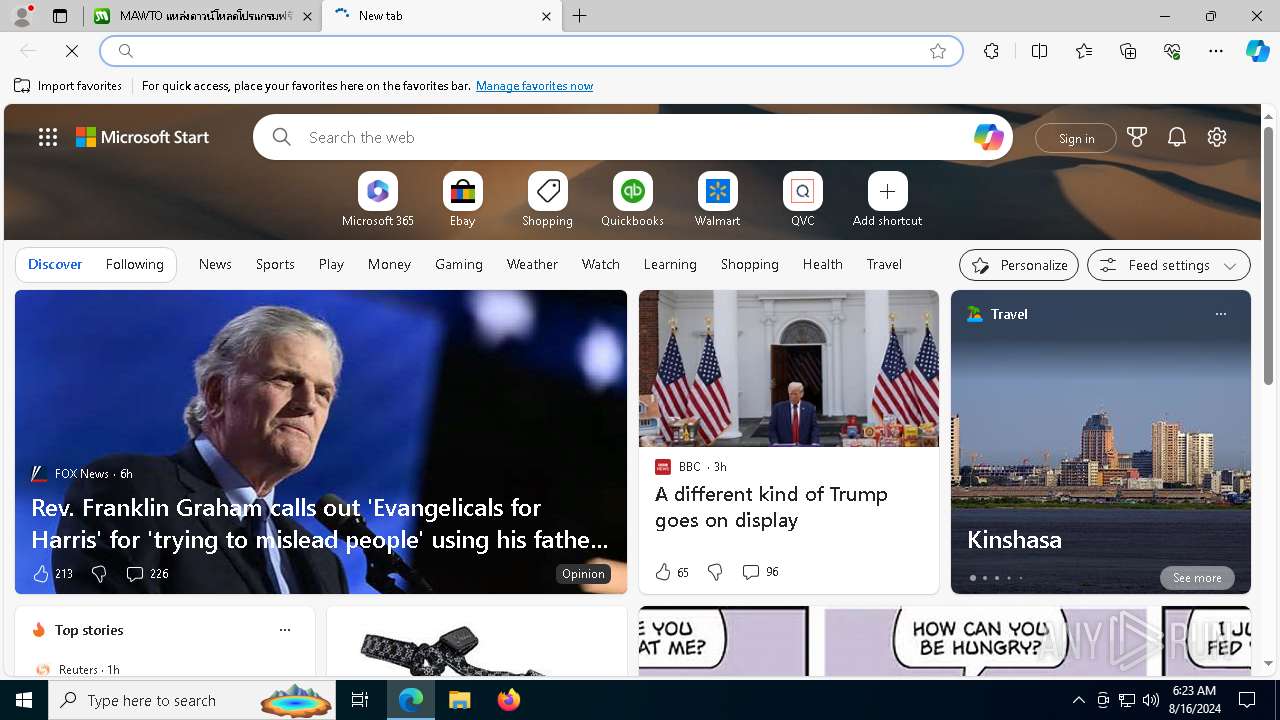1280x720 pixels.
Task: Launch Firefox from taskbar
Action: (x=508, y=700)
